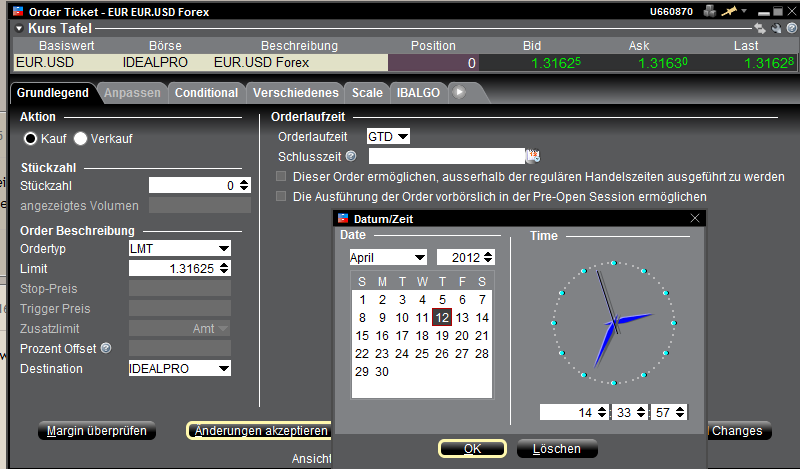Click the info icon next to Schlusszeit

(351, 156)
